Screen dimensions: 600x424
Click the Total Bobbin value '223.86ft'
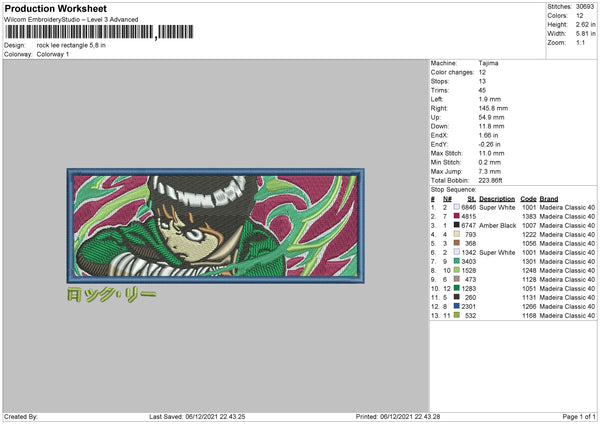pos(490,180)
